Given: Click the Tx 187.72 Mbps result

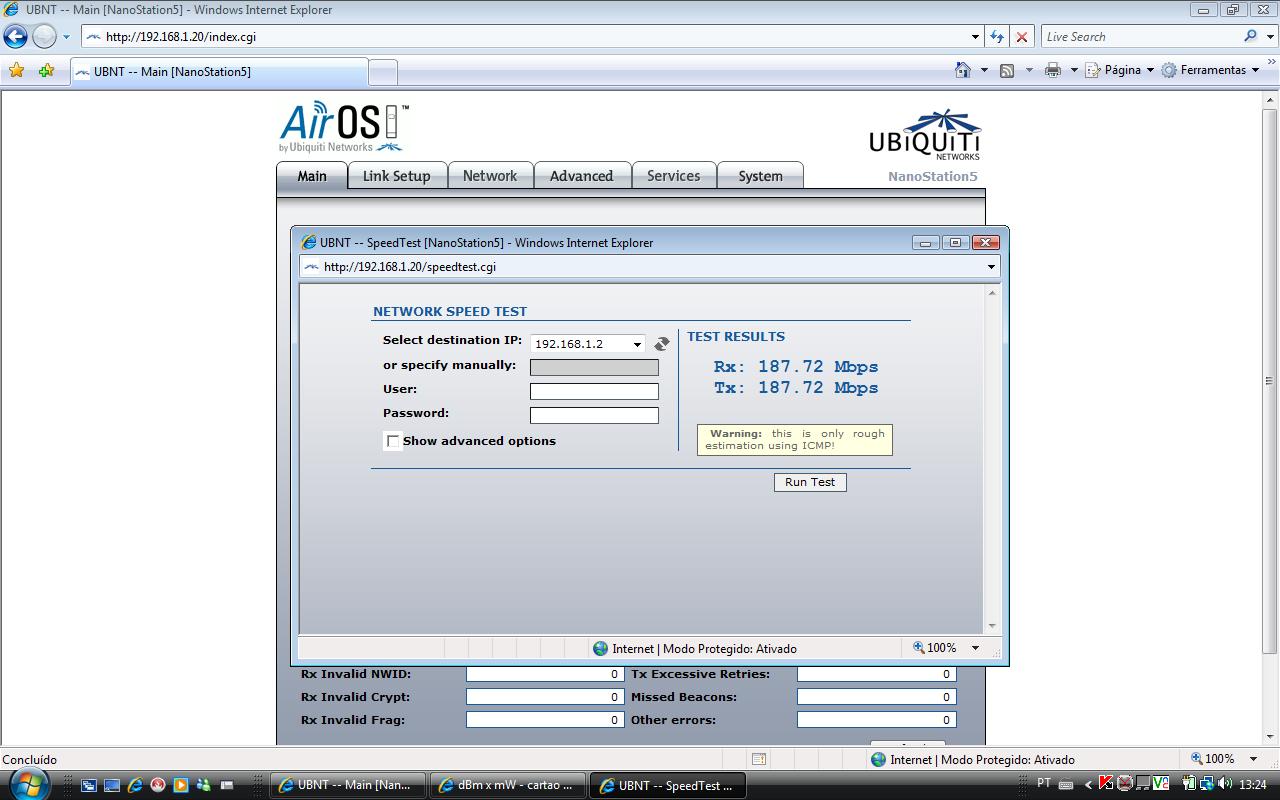Looking at the screenshot, I should tap(796, 388).
